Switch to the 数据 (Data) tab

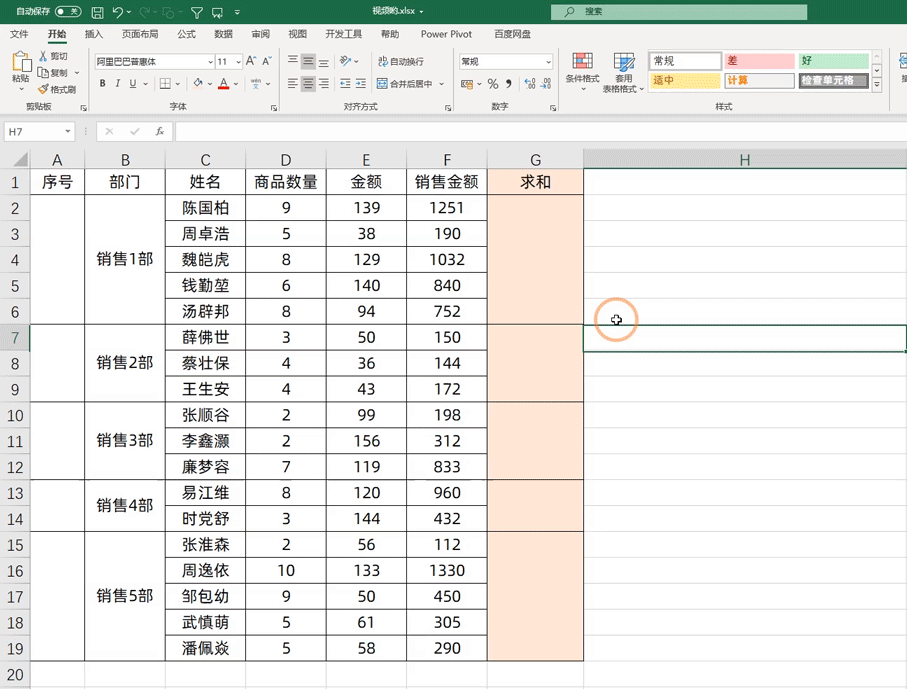pyautogui.click(x=223, y=34)
